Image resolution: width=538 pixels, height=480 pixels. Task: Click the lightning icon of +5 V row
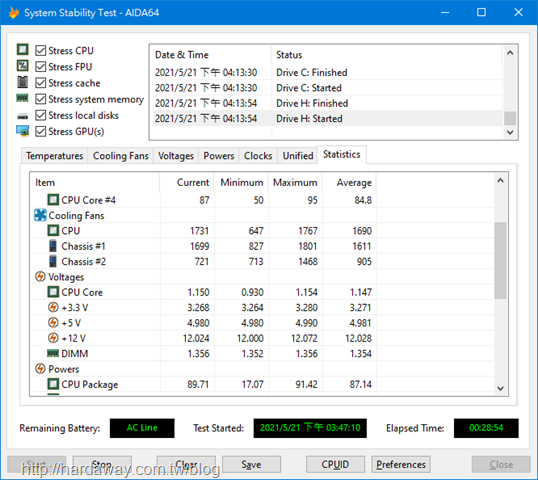(53, 323)
